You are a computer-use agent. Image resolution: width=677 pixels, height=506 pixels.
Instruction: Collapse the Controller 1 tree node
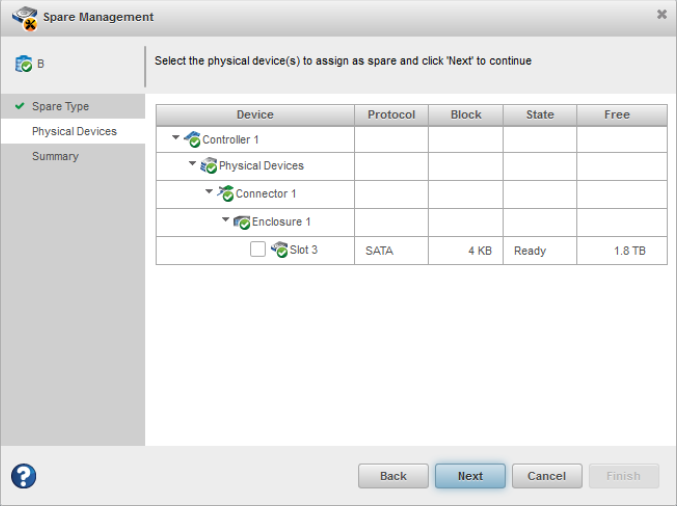(177, 138)
